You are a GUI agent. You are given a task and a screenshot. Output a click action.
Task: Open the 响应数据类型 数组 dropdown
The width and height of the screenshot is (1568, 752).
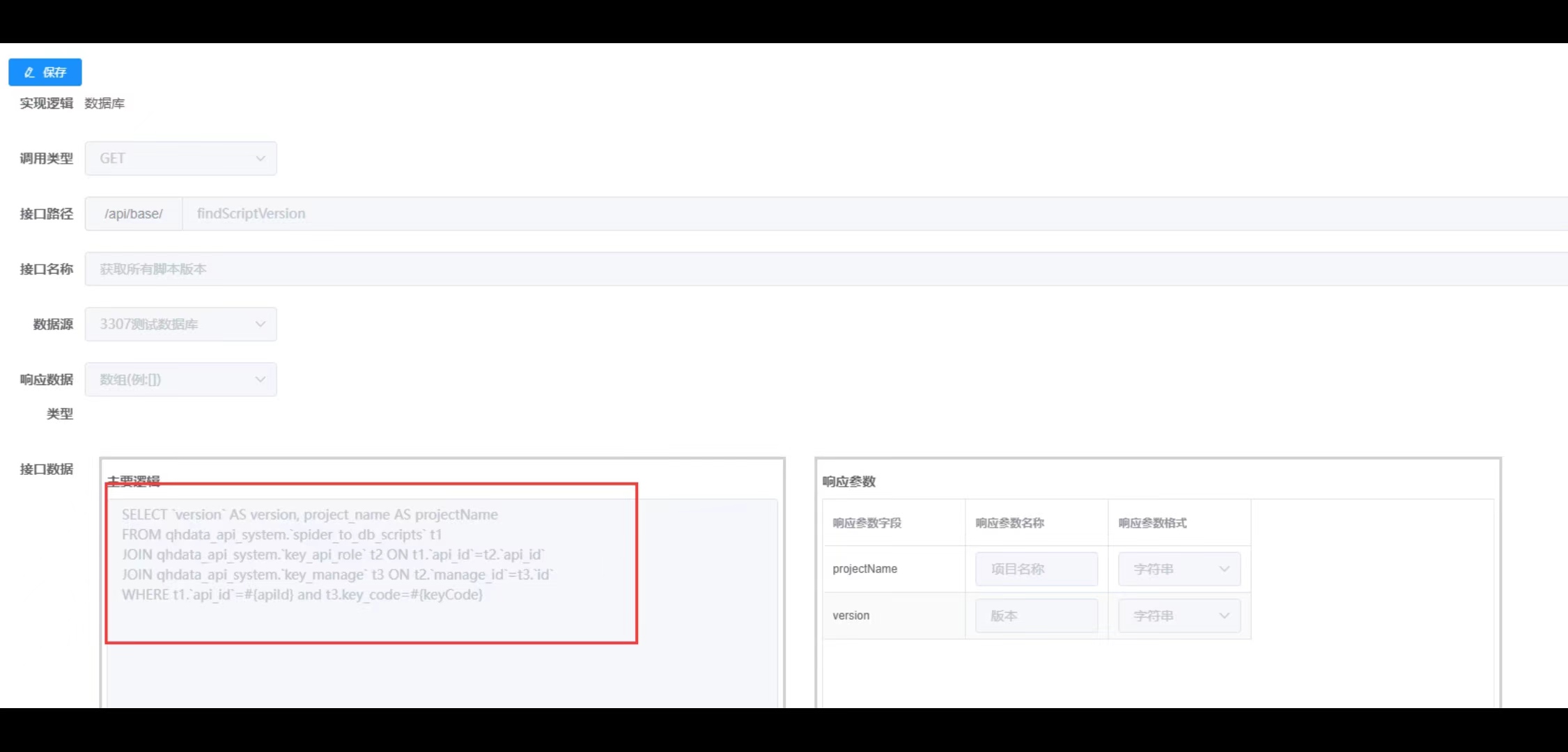tap(181, 379)
